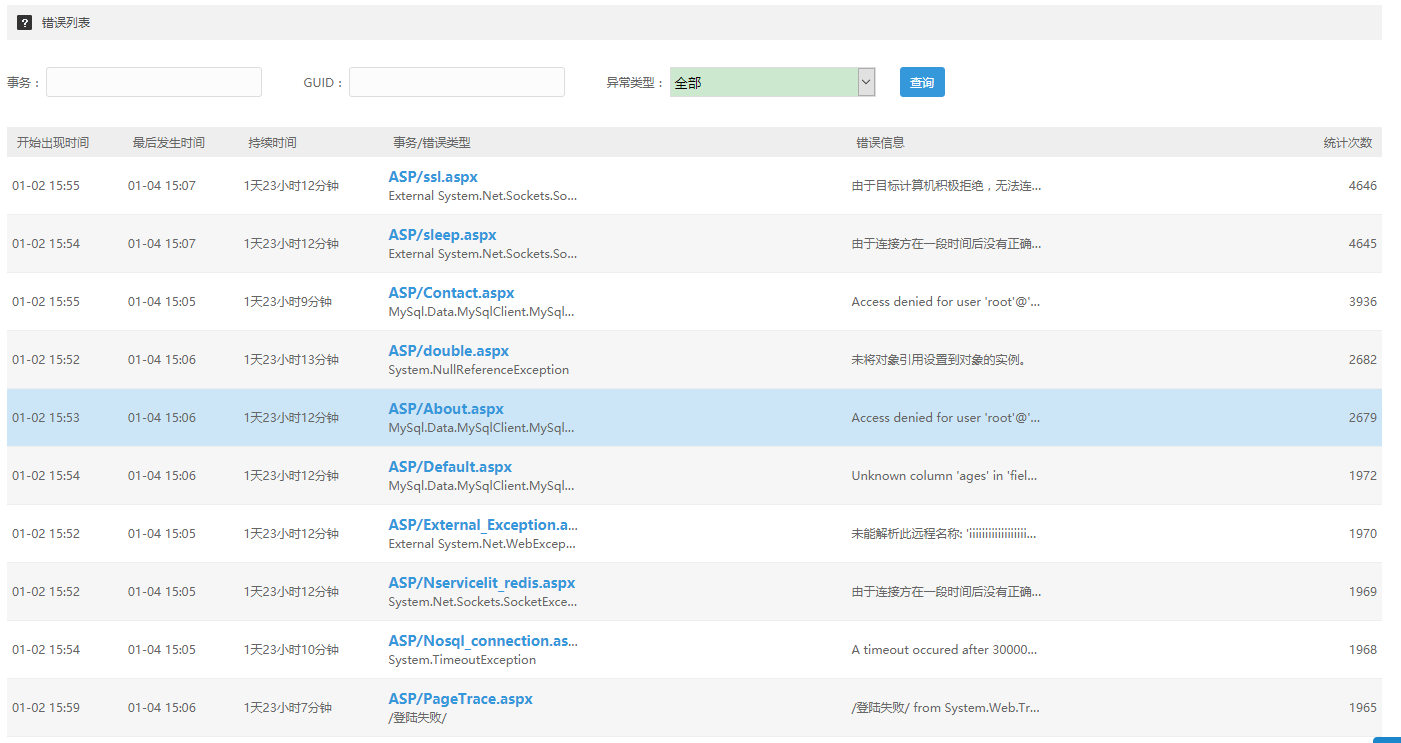Click the 开始出现时间 column header

(53, 143)
